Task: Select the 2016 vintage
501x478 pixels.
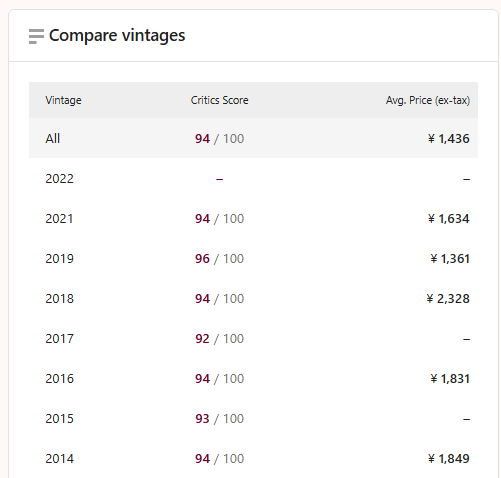Action: click(x=253, y=379)
